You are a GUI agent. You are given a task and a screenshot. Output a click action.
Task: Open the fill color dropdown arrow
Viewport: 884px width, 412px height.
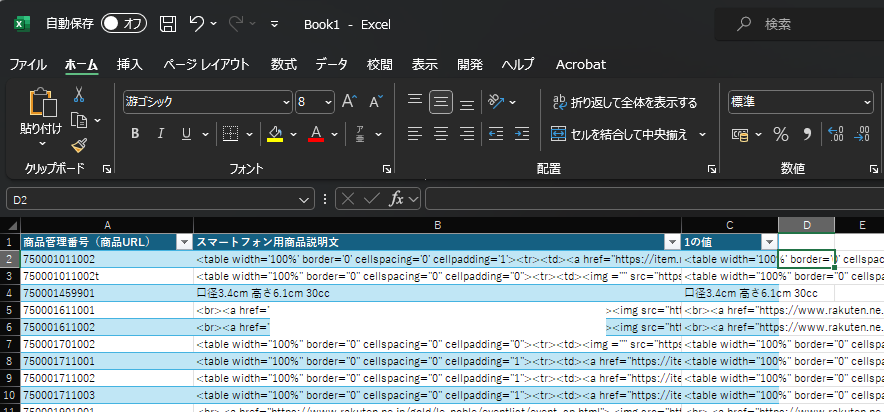(293, 134)
